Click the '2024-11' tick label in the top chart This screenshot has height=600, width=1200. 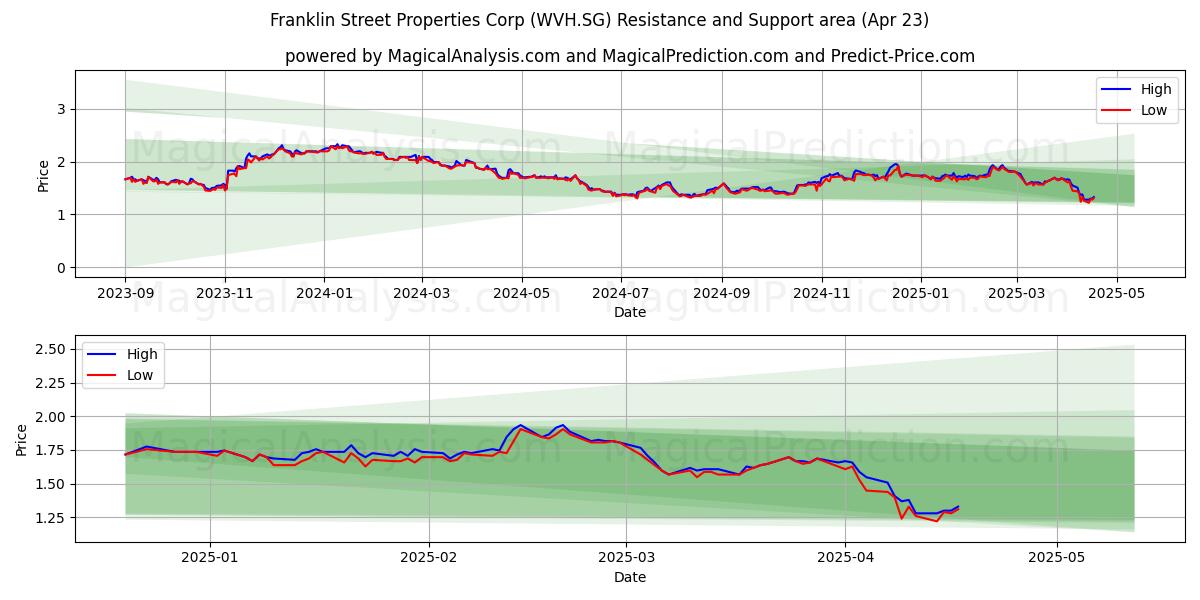[821, 294]
